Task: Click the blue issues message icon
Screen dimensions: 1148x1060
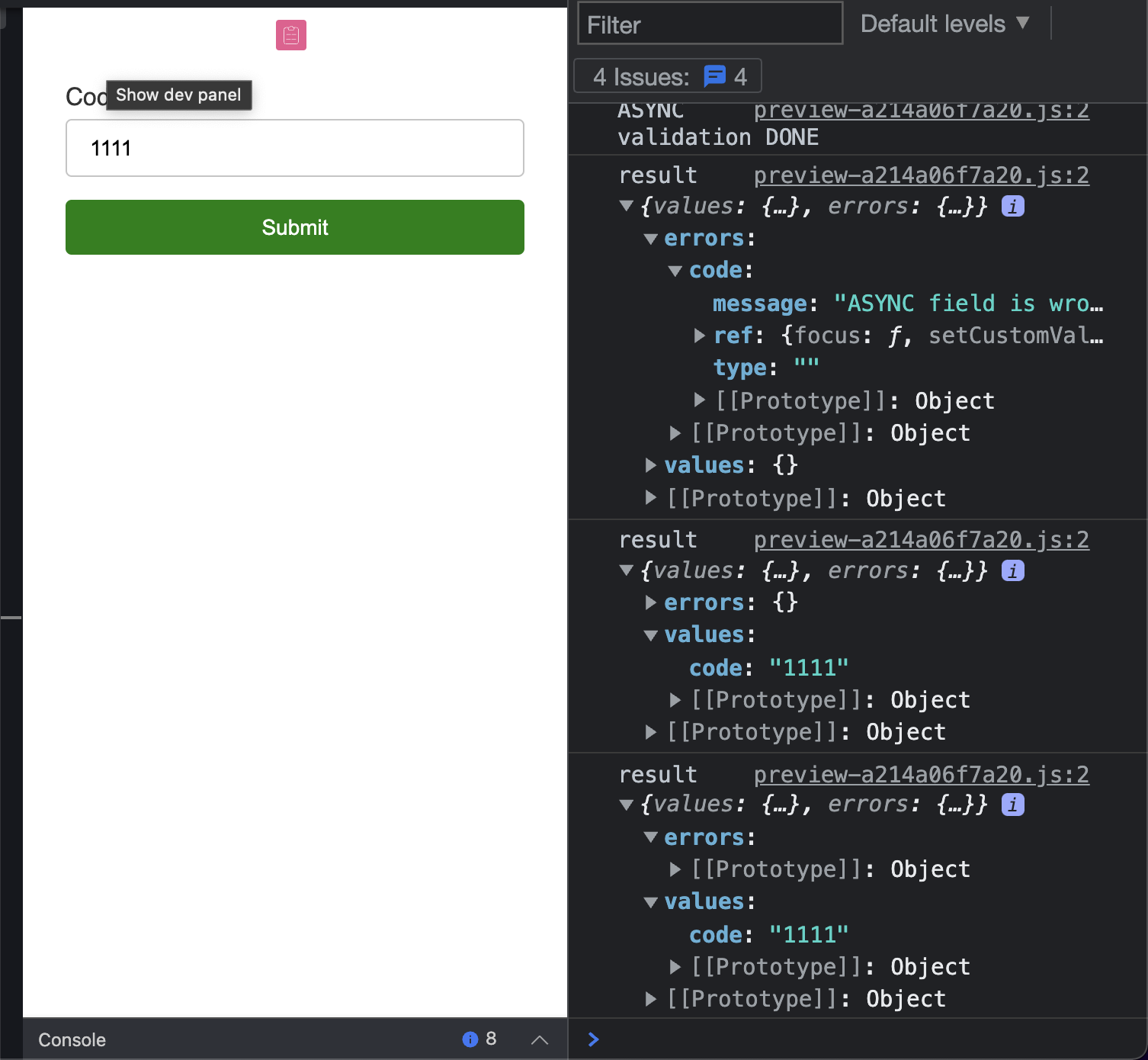Action: point(714,76)
